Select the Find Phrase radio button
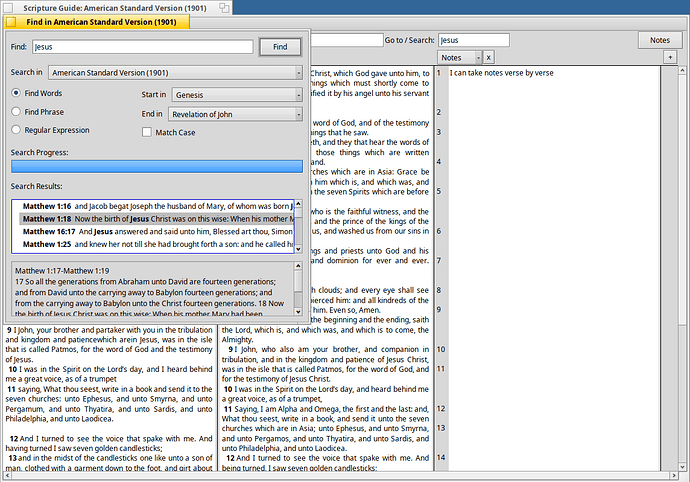This screenshot has width=690, height=482. [x=16, y=111]
